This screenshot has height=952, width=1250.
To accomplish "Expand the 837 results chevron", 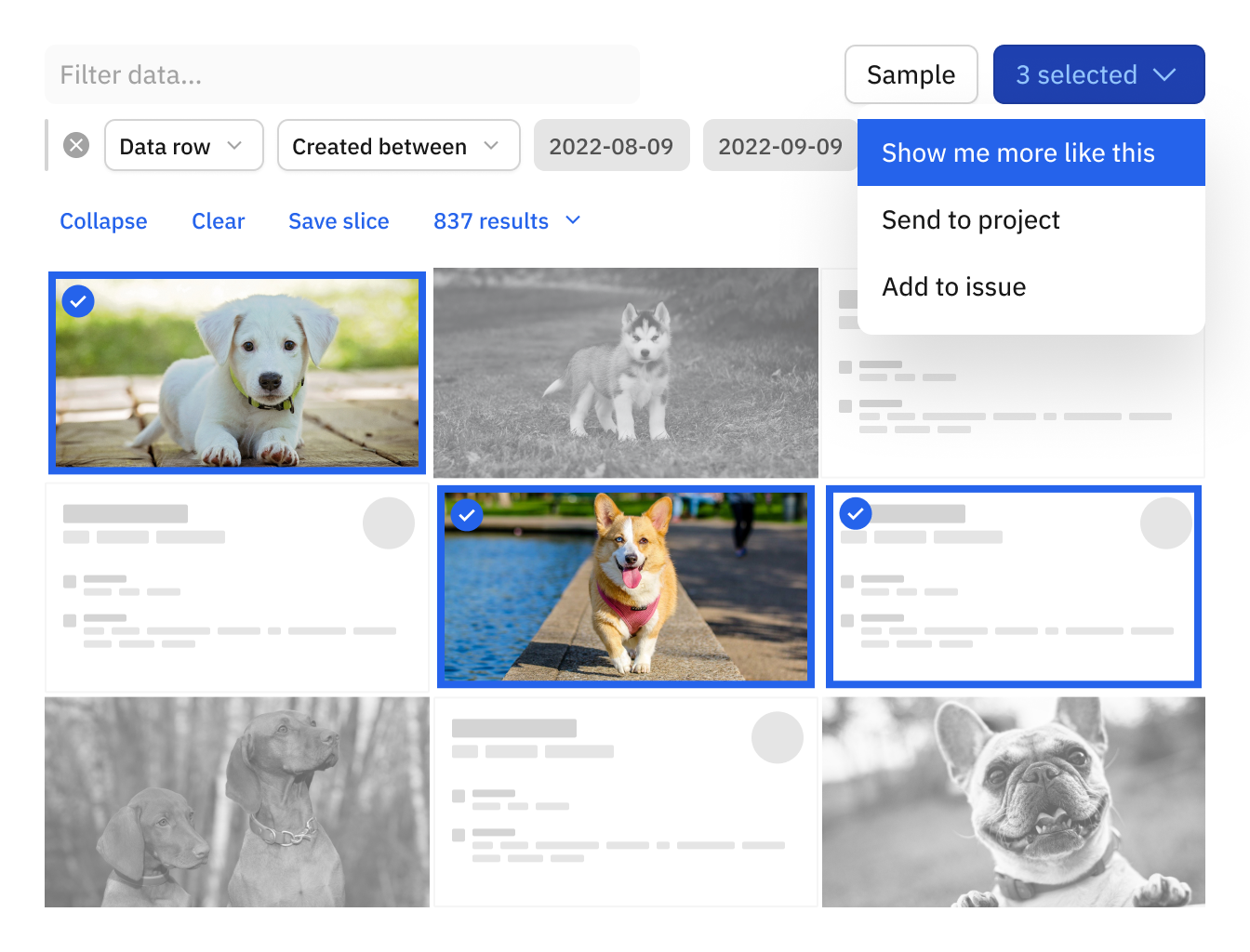I will [x=573, y=220].
